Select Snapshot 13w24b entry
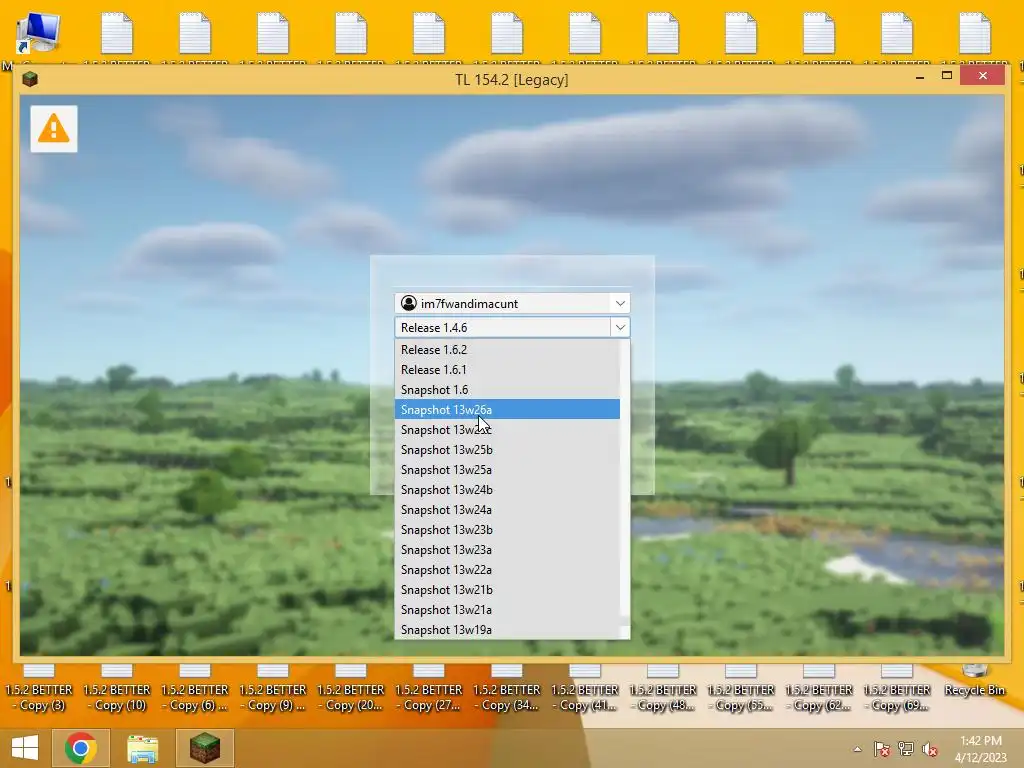Screen dimensions: 1024x768 pos(507,490)
